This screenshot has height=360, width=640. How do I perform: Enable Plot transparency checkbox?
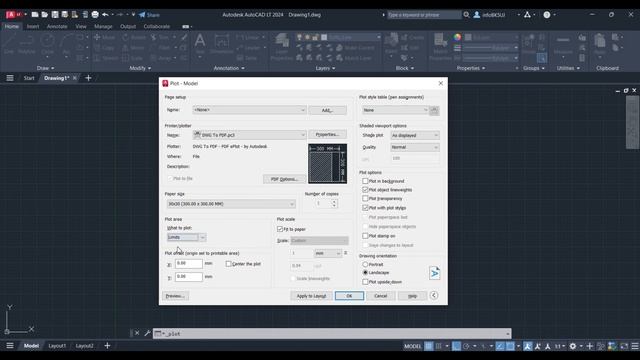365,198
